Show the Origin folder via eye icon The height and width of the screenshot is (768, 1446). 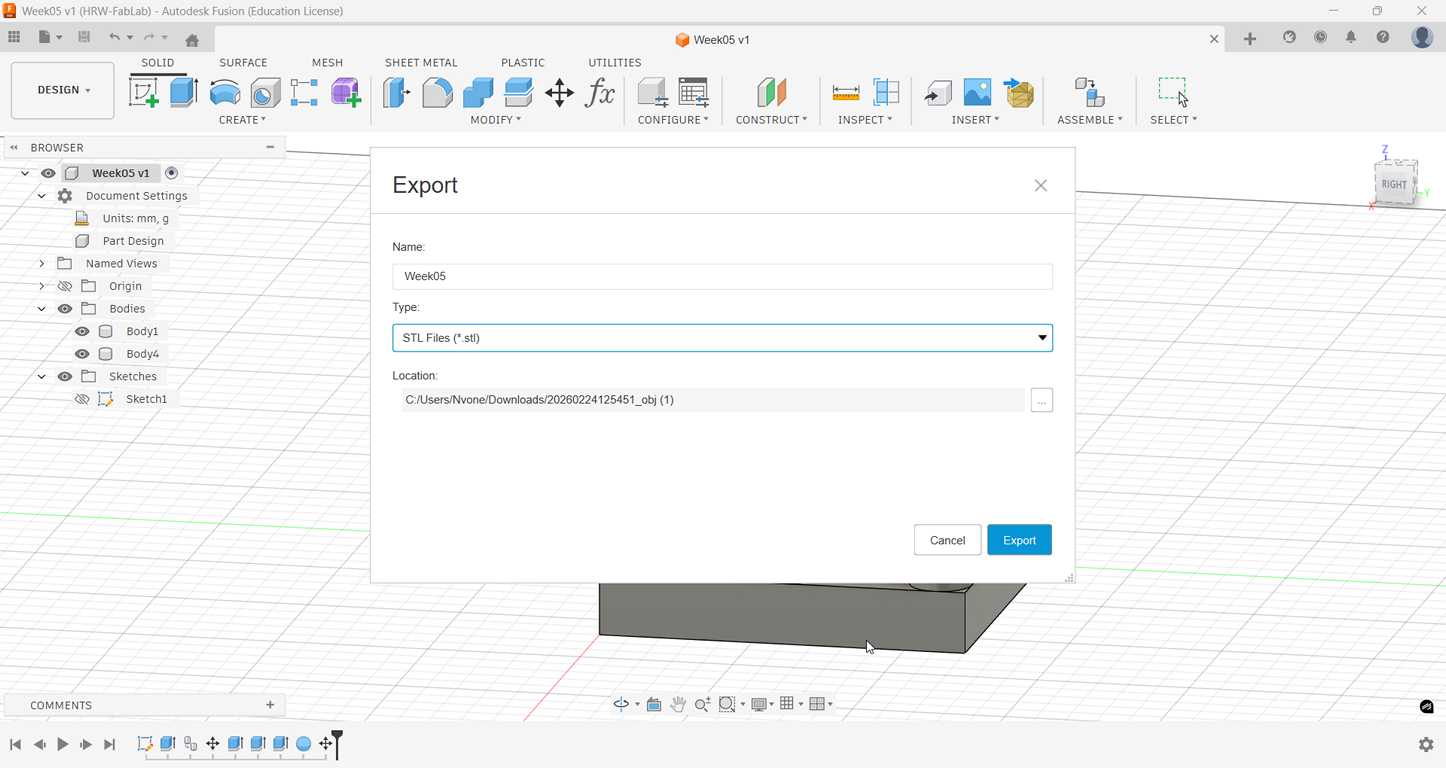pyautogui.click(x=65, y=286)
